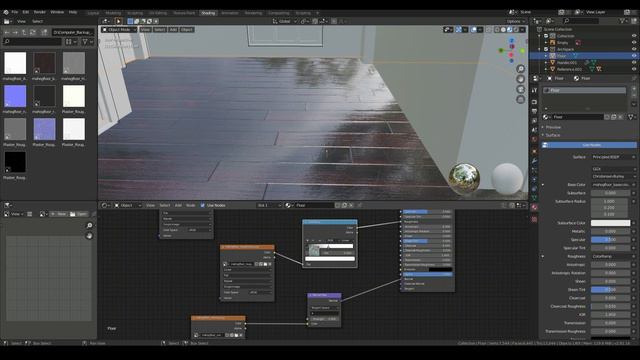This screenshot has height=360, width=640.
Task: Switch to the Shading workspace tab
Action: (208, 13)
